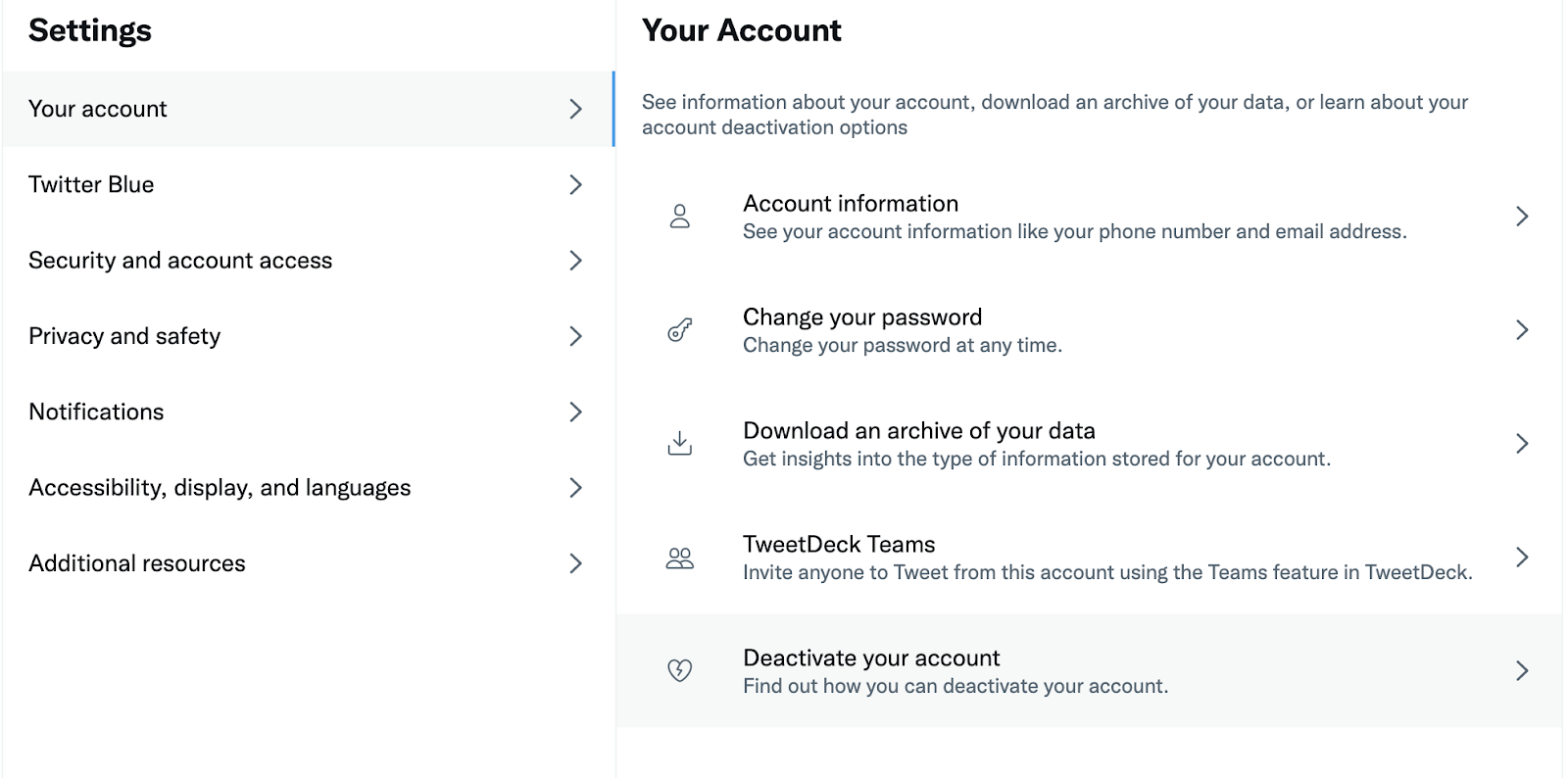
Task: Click chevron beside Change your password
Action: (1521, 330)
